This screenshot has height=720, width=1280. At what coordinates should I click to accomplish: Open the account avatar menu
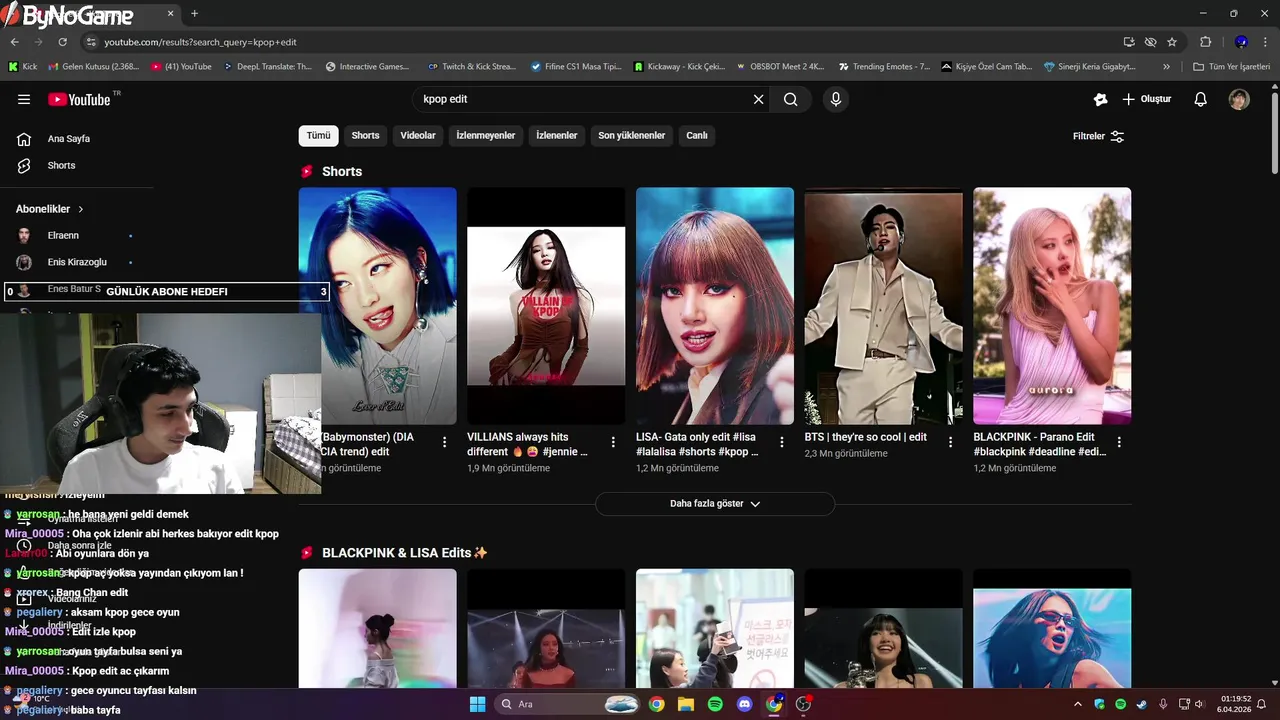[x=1239, y=99]
